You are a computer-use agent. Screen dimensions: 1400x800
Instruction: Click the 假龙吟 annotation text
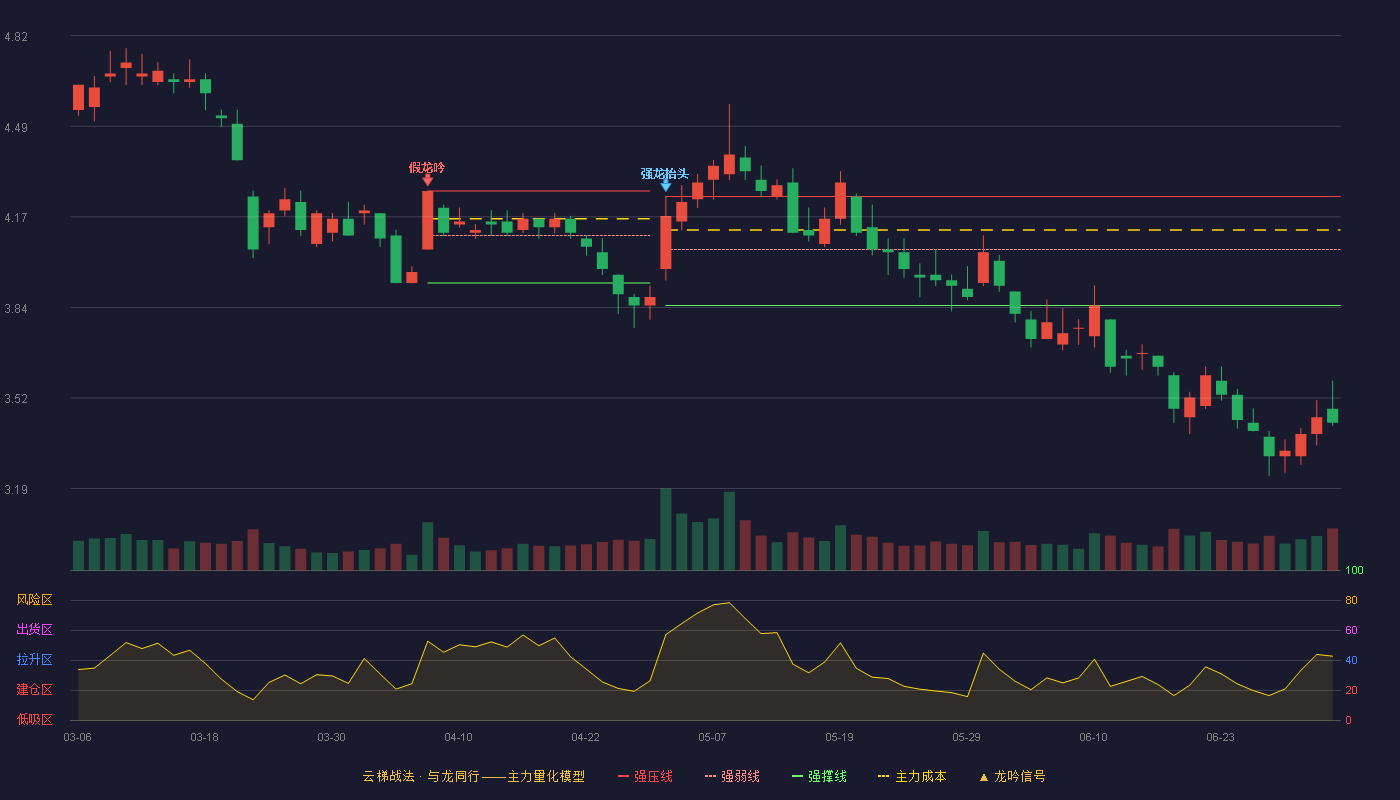tap(427, 167)
